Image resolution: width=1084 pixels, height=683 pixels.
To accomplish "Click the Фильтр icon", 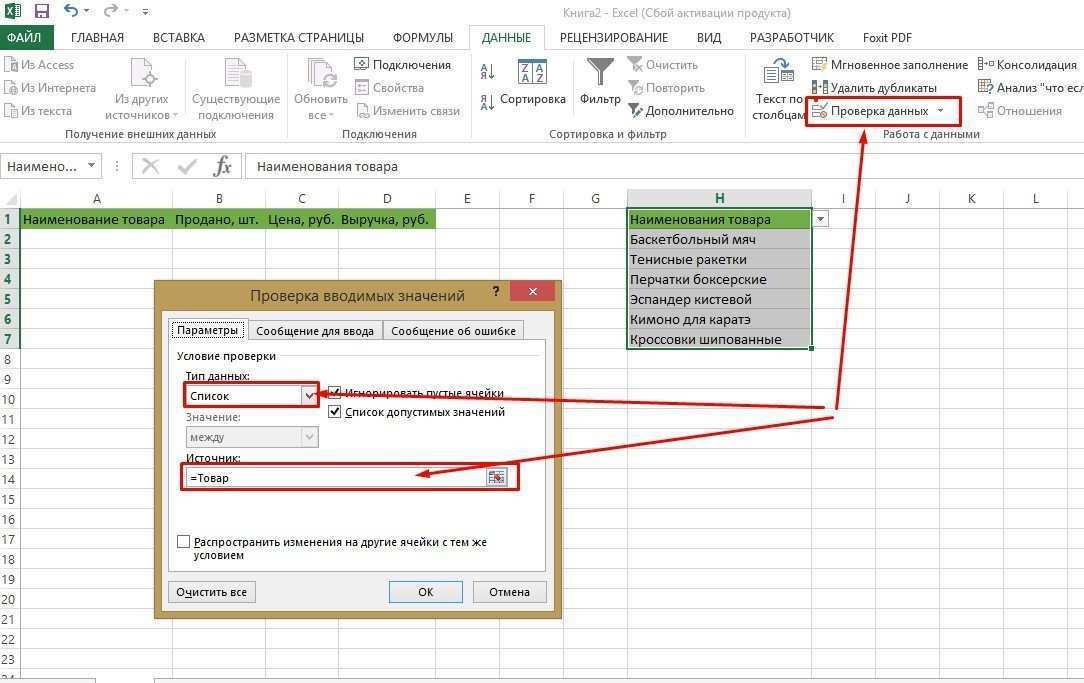I will tap(600, 78).
